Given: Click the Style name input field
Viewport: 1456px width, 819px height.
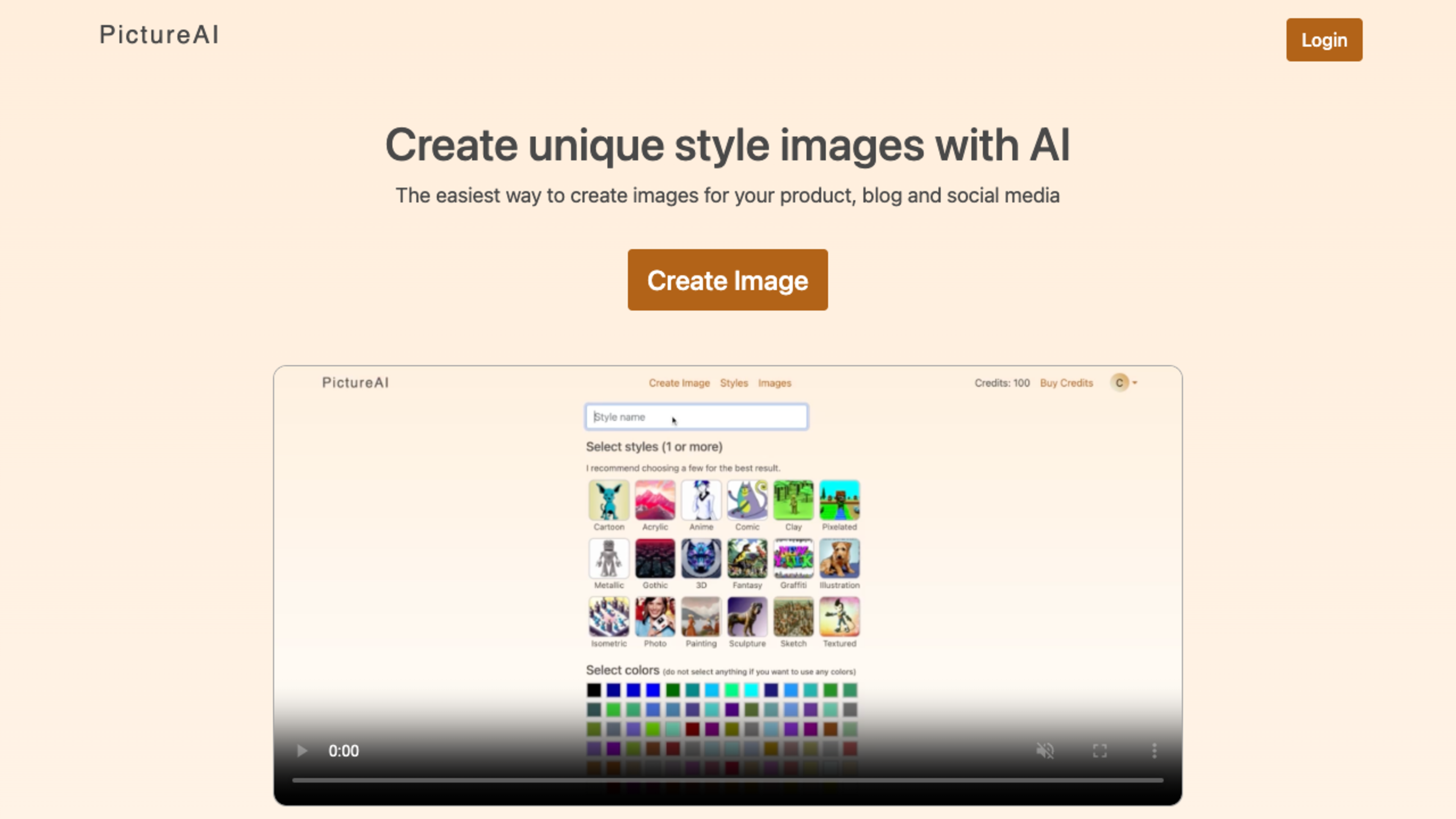Looking at the screenshot, I should [x=697, y=417].
